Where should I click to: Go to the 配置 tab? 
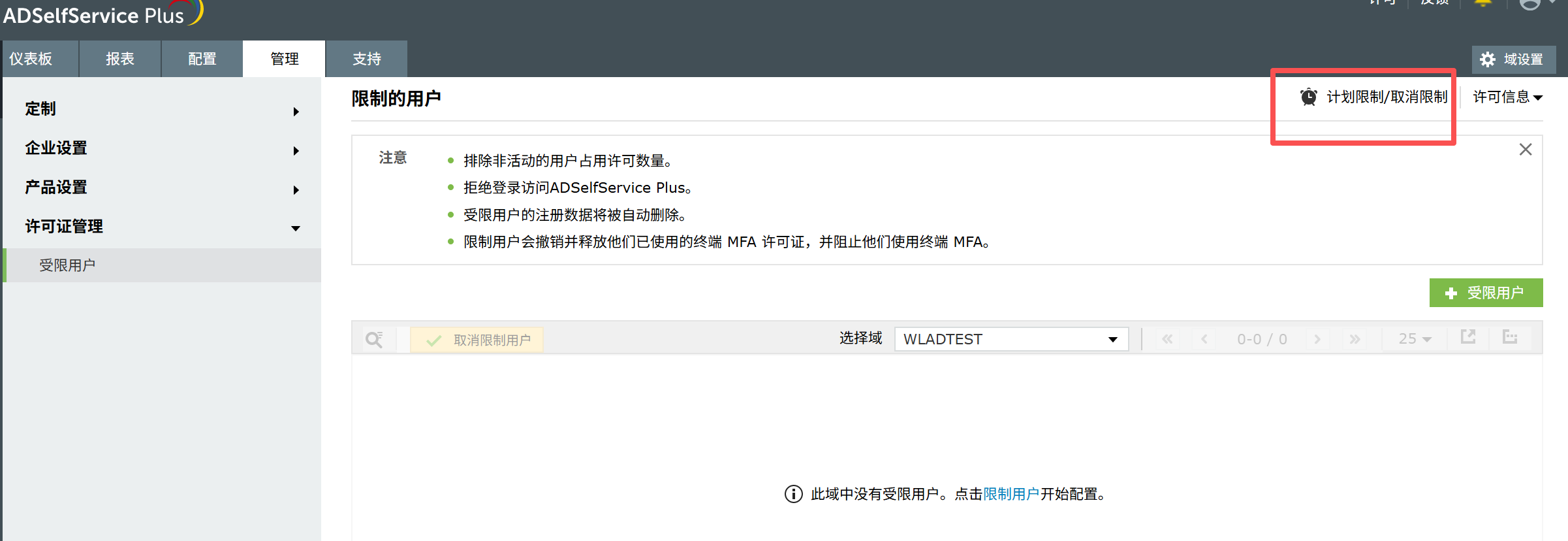click(x=202, y=59)
